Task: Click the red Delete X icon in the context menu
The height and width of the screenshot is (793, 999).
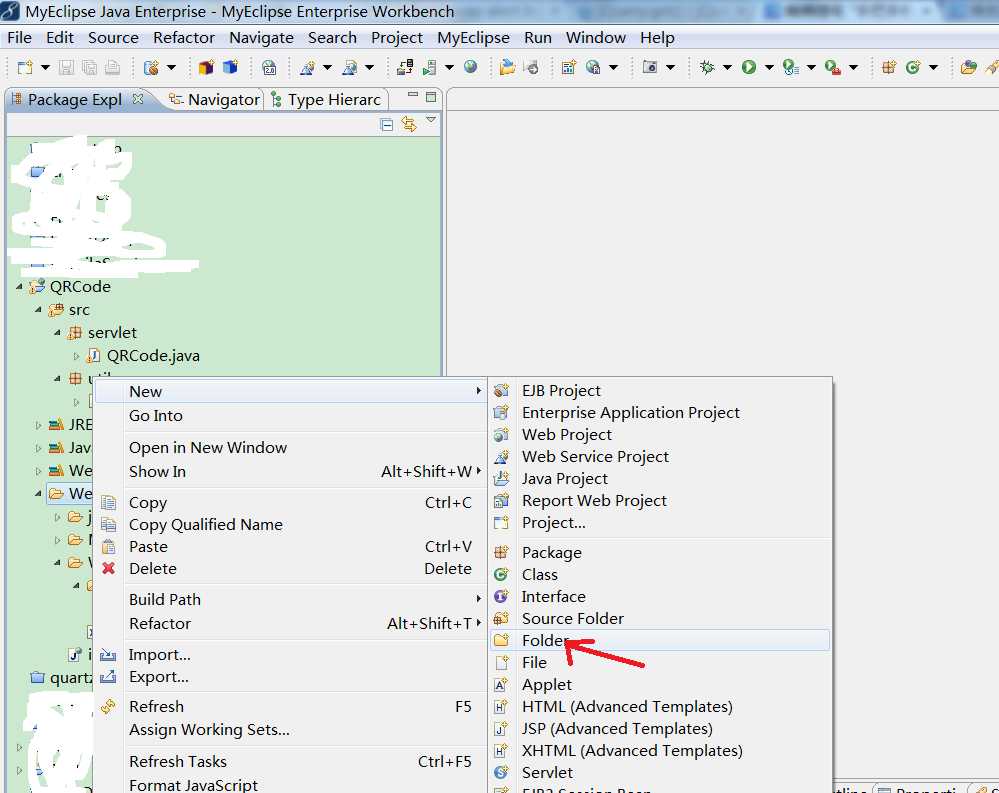Action: (x=108, y=568)
